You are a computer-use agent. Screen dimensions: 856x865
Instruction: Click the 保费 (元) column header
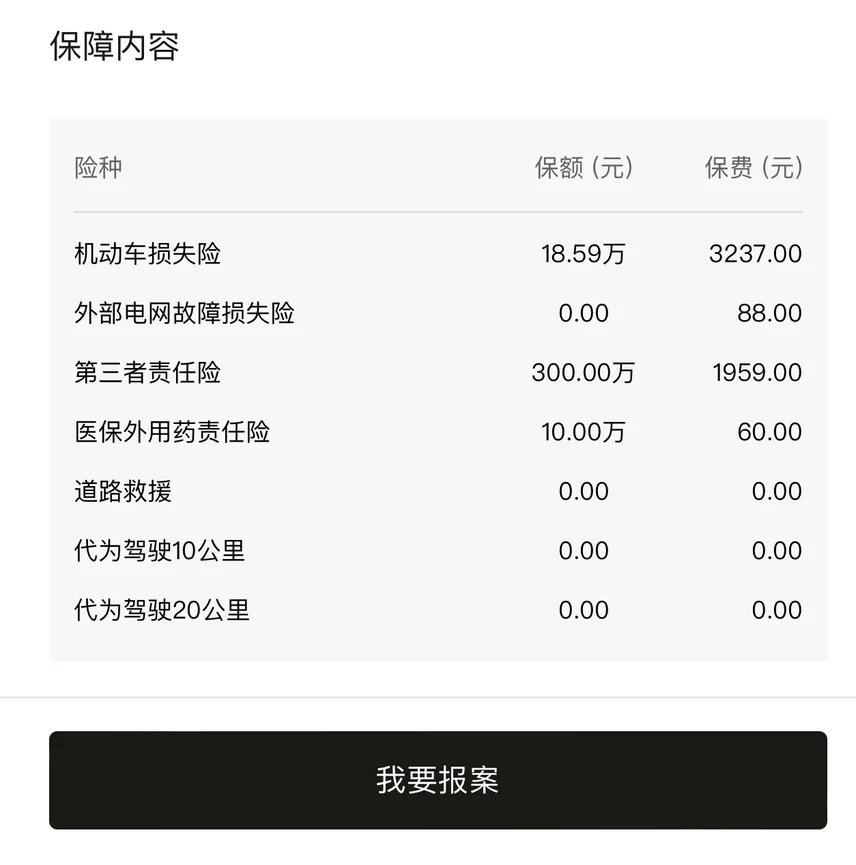coord(753,167)
